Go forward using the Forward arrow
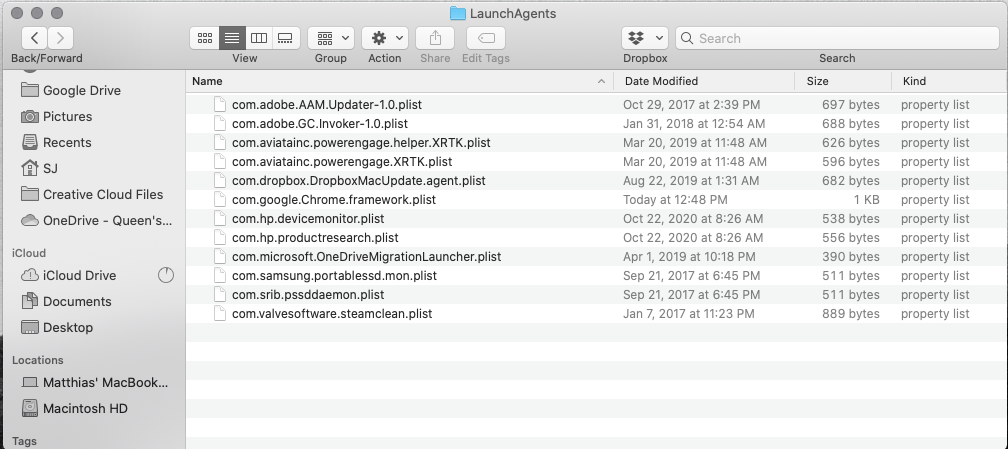This screenshot has width=1008, height=449. coord(60,38)
